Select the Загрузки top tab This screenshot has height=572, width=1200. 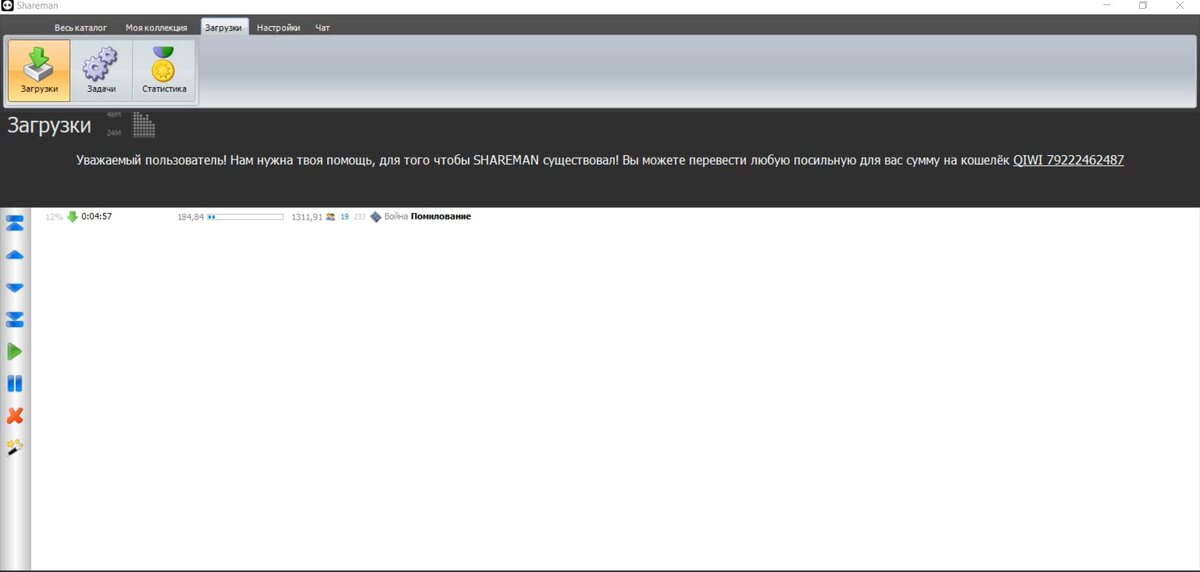224,28
